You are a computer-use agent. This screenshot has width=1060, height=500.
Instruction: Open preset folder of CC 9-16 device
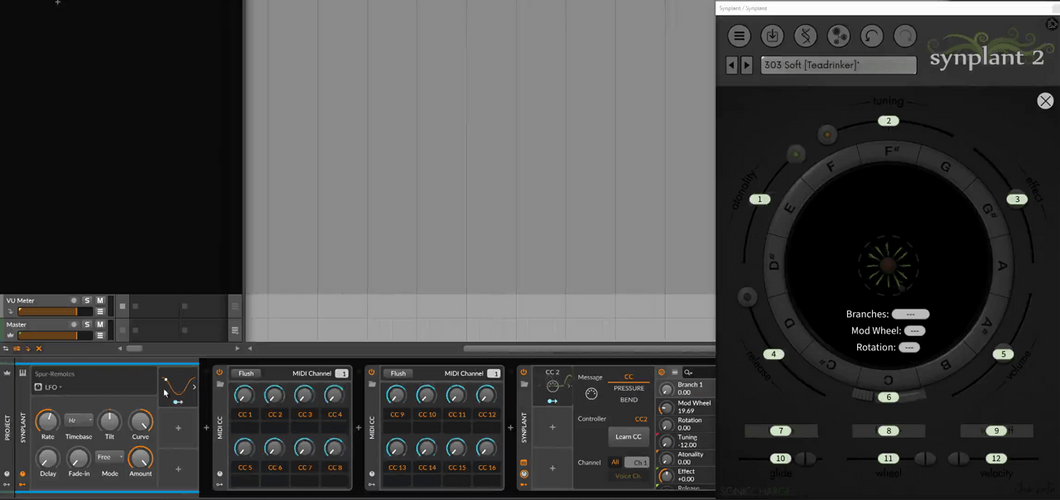click(x=372, y=384)
